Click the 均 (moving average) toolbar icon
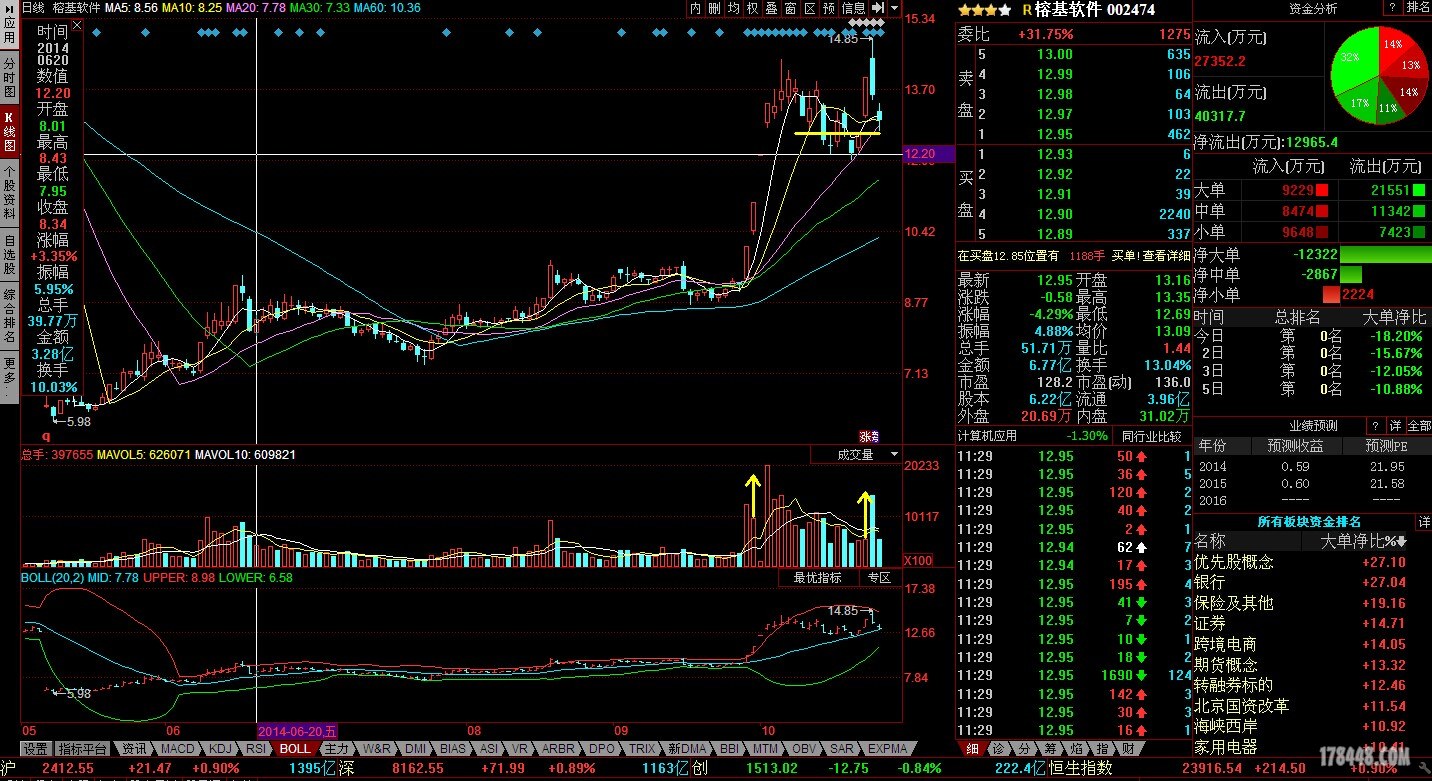1432x781 pixels. [x=733, y=8]
